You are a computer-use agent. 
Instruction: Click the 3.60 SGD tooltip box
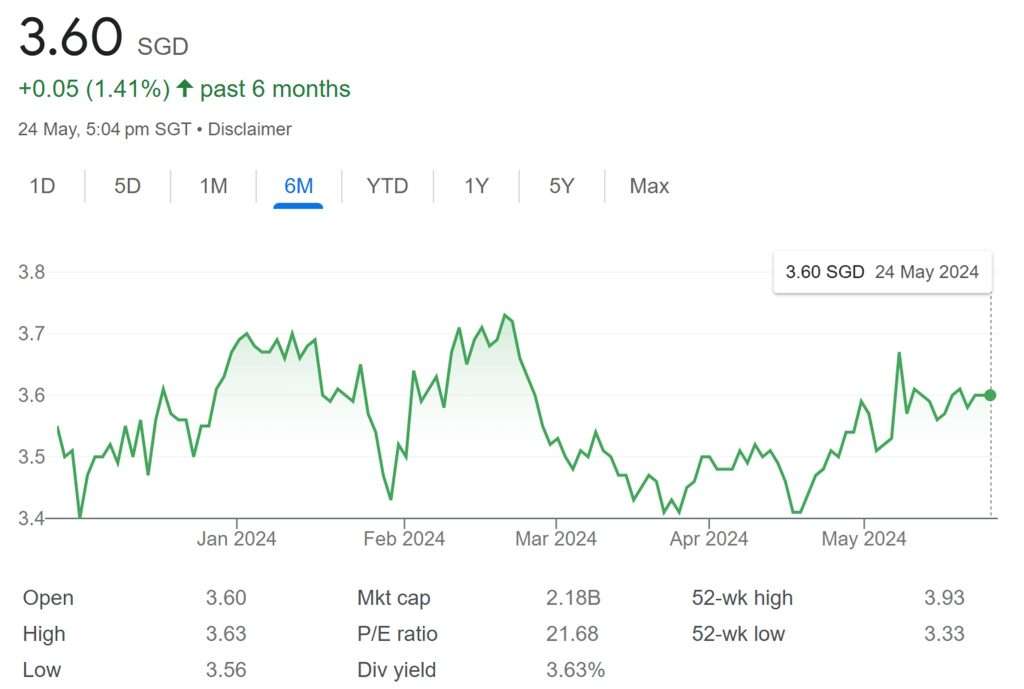pos(882,271)
